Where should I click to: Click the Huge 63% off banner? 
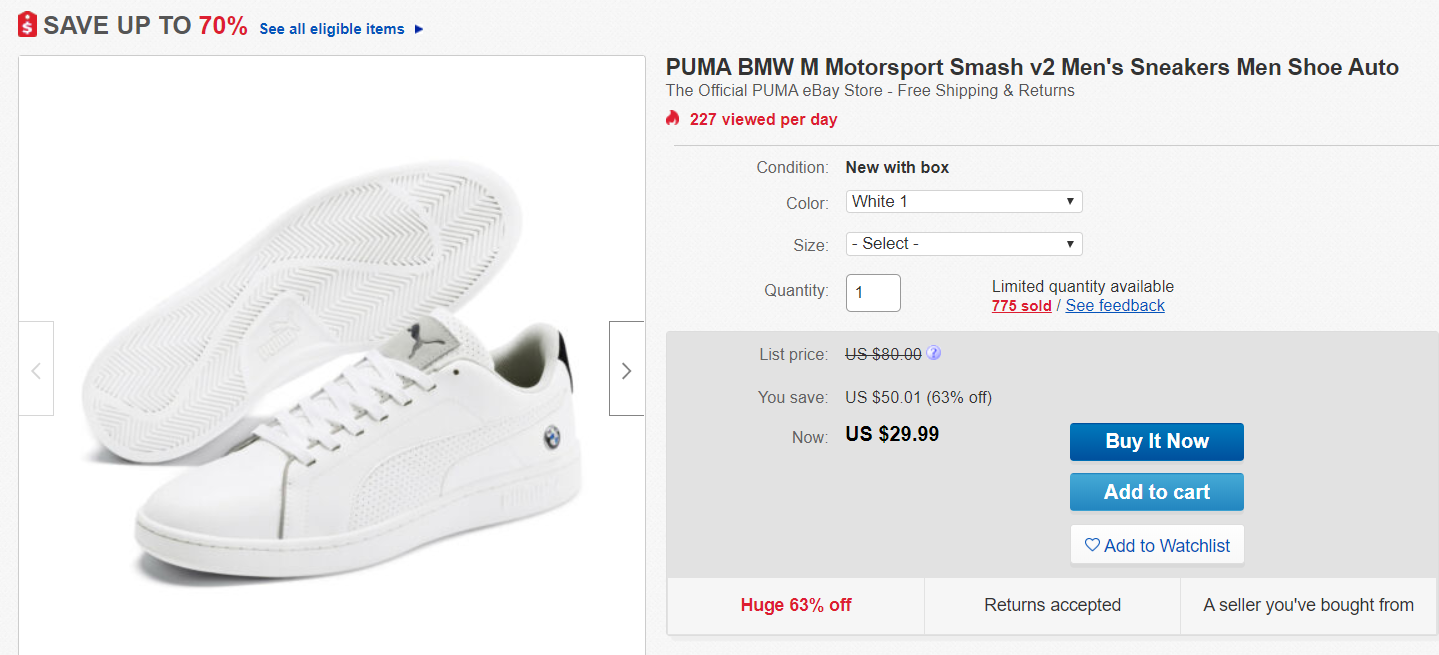tap(796, 605)
